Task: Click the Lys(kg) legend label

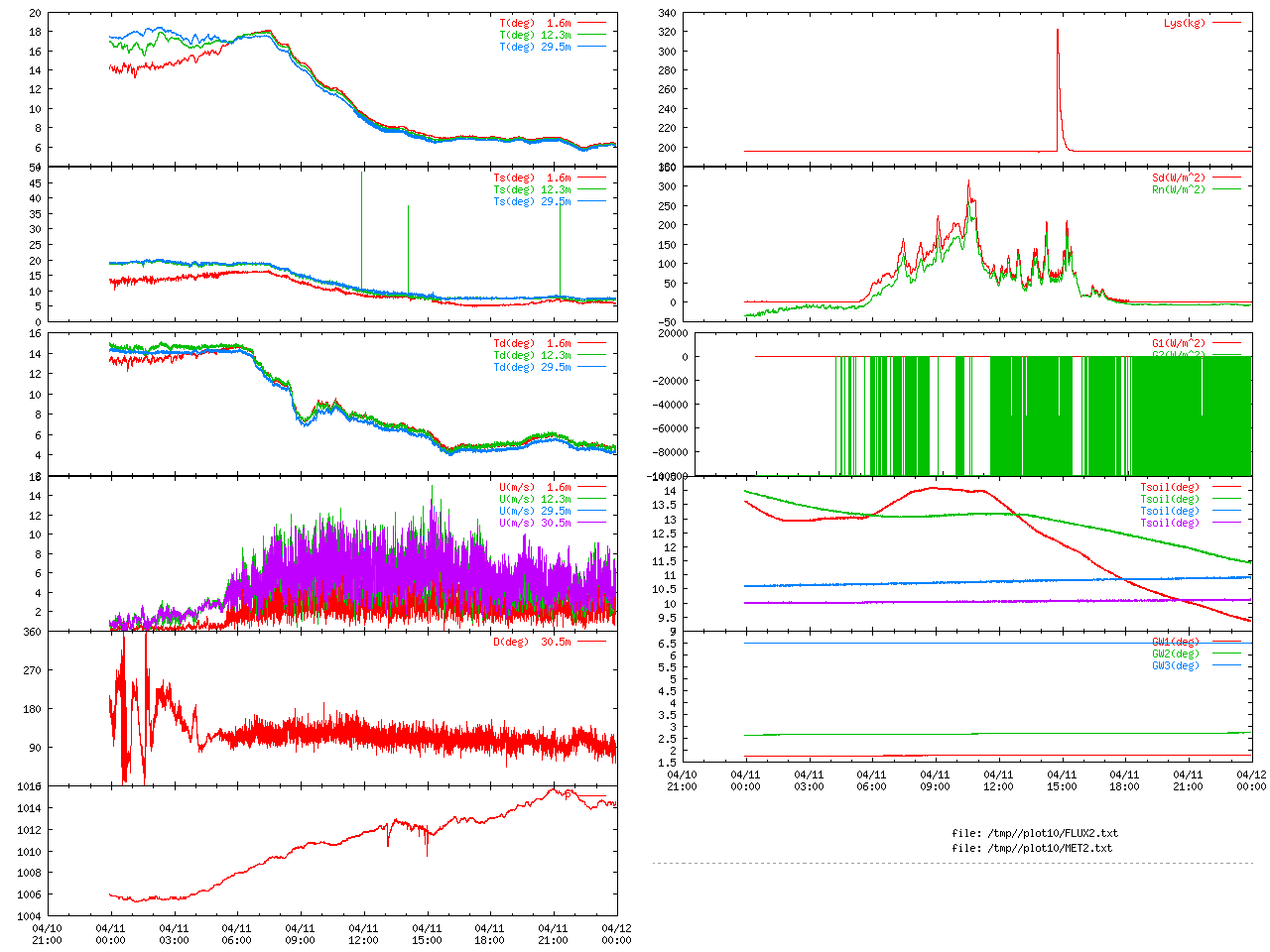Action: point(1185,22)
